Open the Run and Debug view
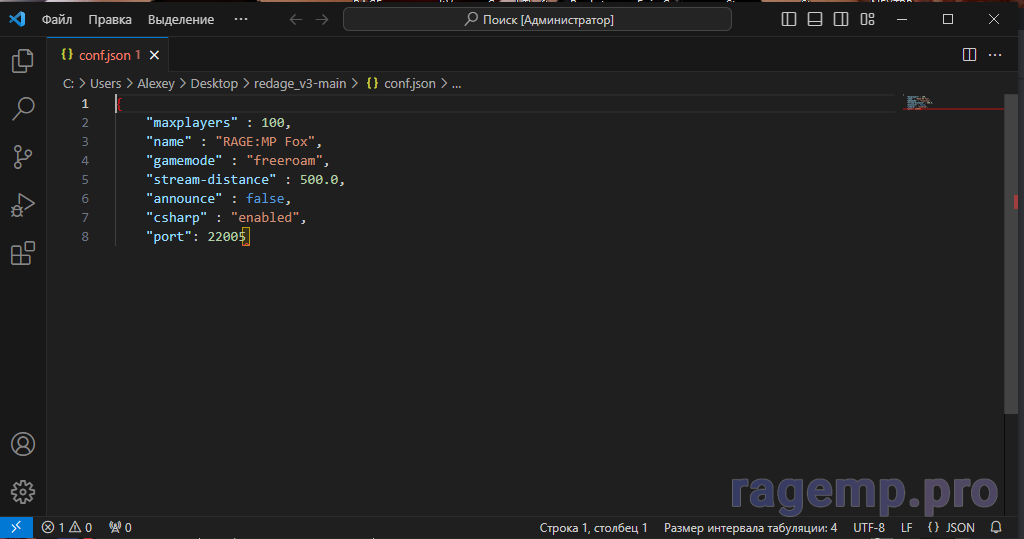Image resolution: width=1024 pixels, height=539 pixels. 22,206
